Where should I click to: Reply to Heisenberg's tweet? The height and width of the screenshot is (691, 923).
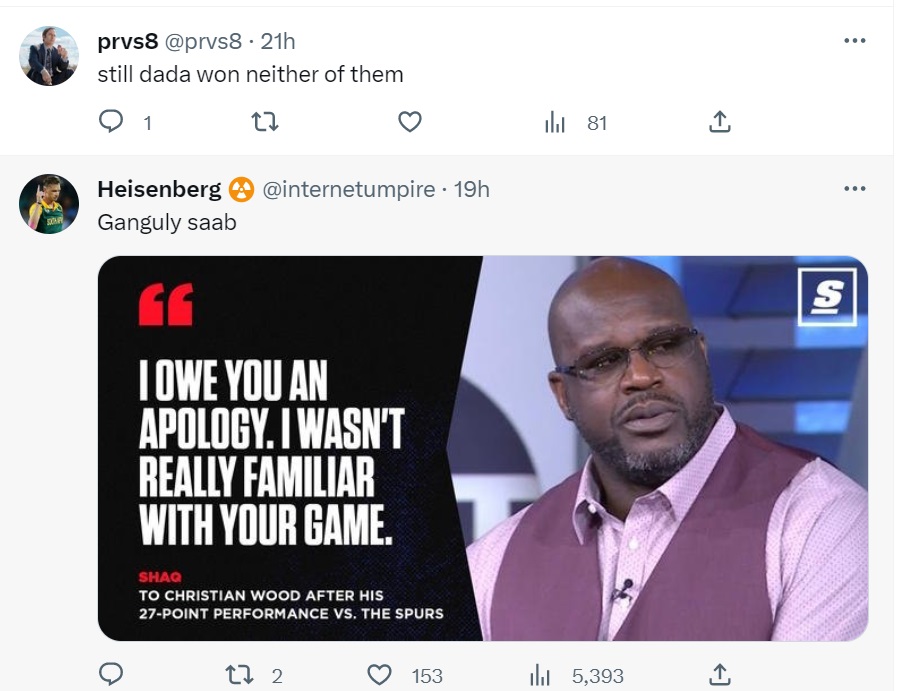pos(111,675)
